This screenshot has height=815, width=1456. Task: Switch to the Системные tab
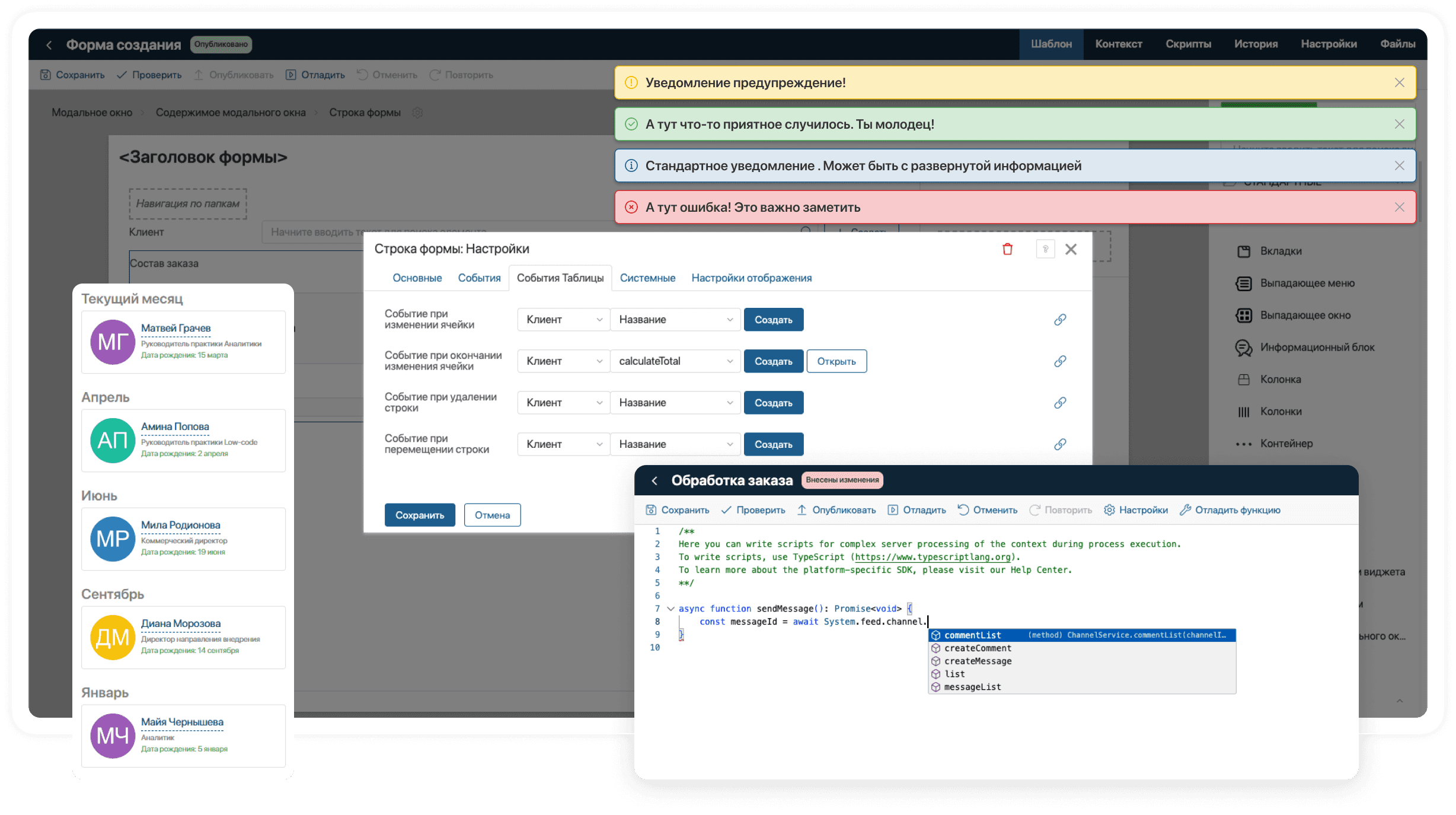(x=647, y=278)
